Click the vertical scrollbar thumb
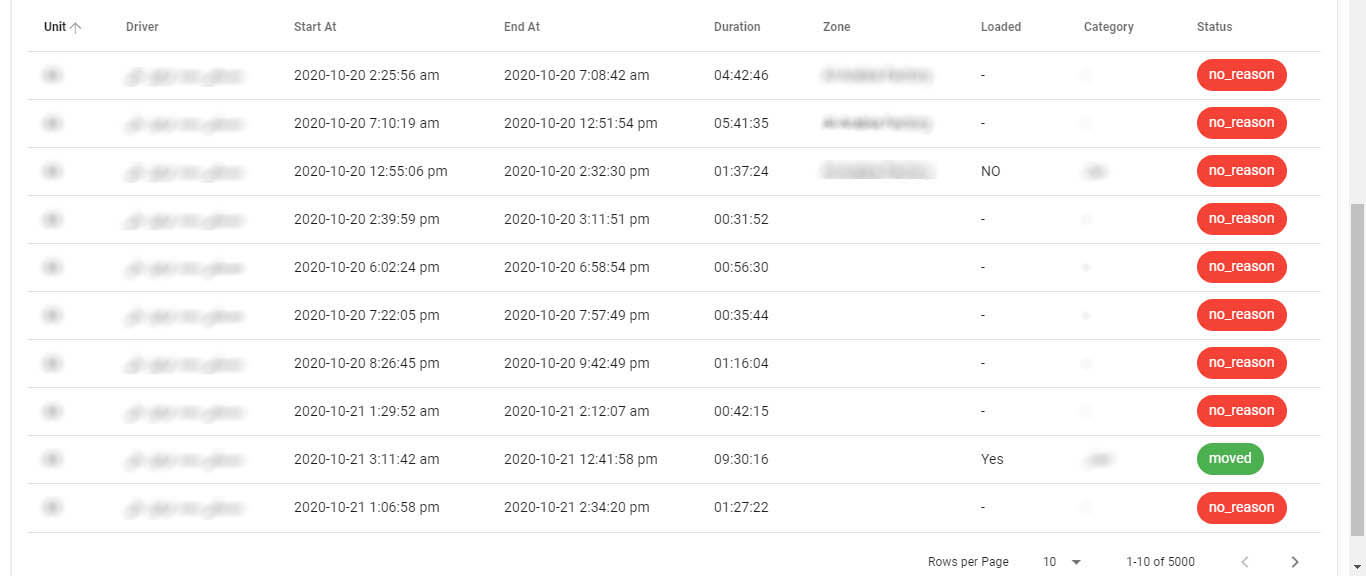 (1357, 375)
